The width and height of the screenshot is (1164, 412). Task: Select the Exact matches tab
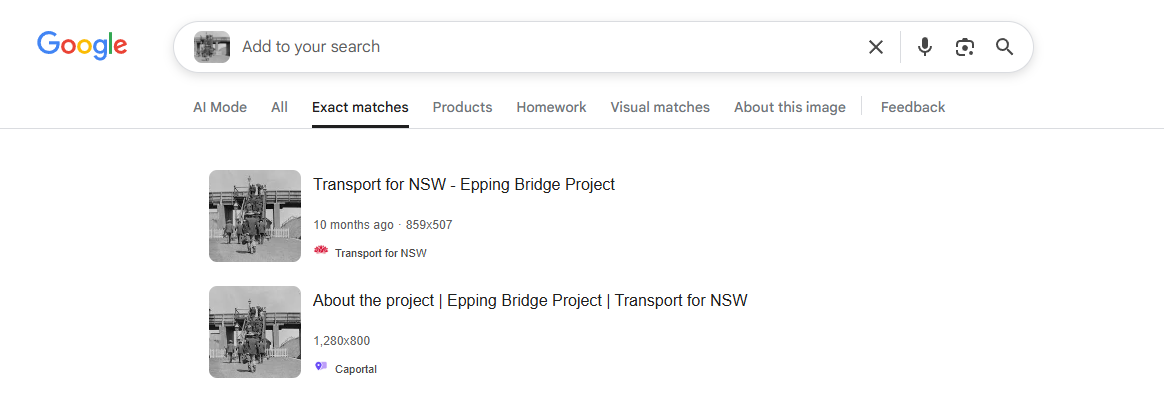tap(360, 107)
